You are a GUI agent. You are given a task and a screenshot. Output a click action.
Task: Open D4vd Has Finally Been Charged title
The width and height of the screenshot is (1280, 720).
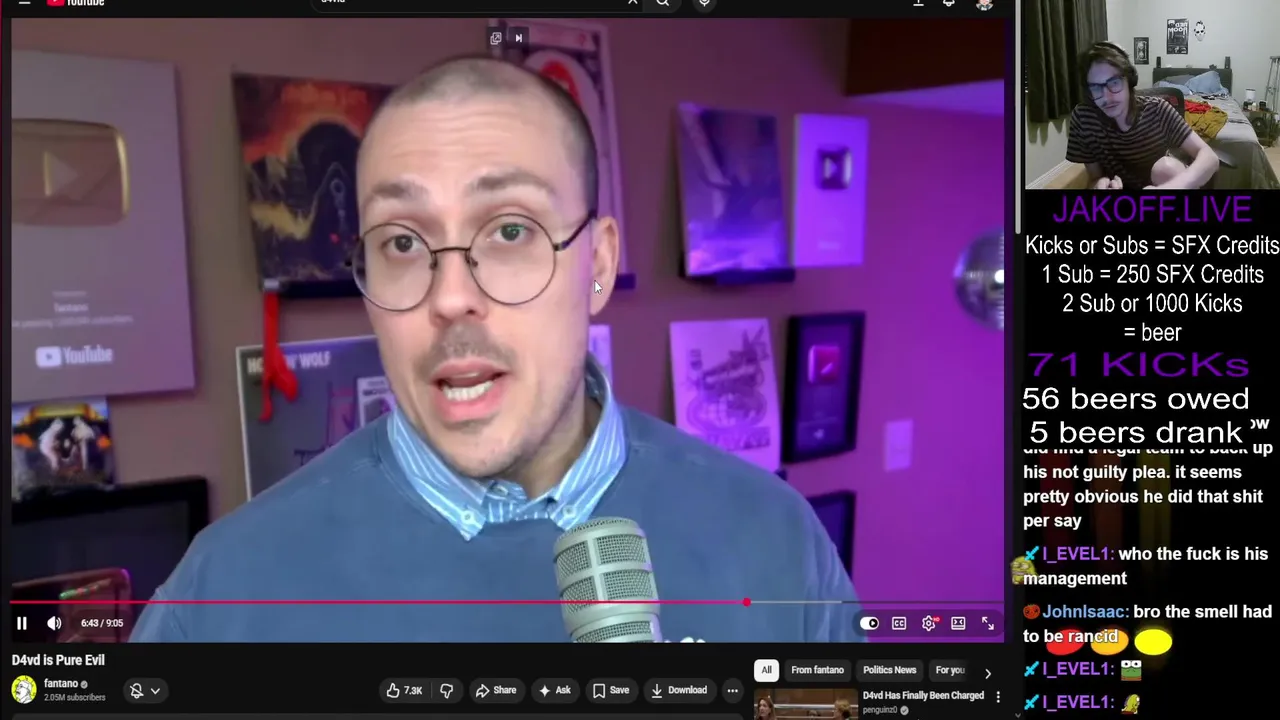(x=923, y=696)
